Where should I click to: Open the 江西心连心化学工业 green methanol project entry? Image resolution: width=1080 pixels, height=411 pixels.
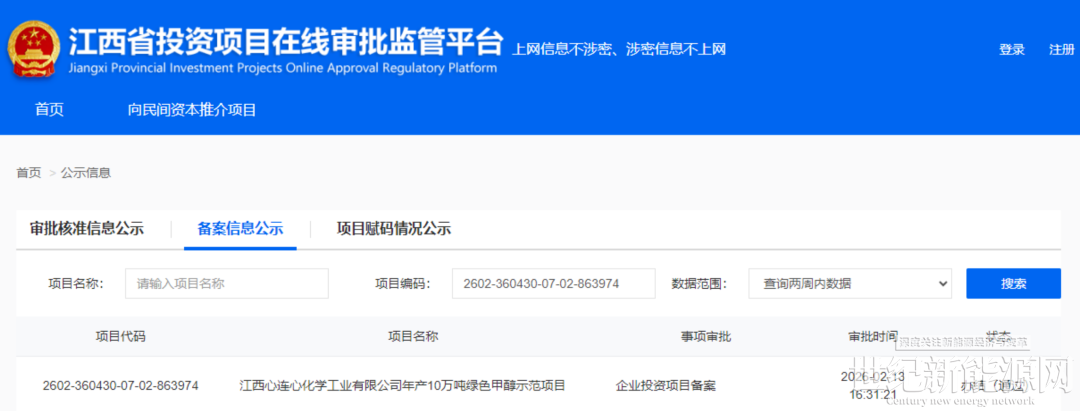(x=402, y=385)
